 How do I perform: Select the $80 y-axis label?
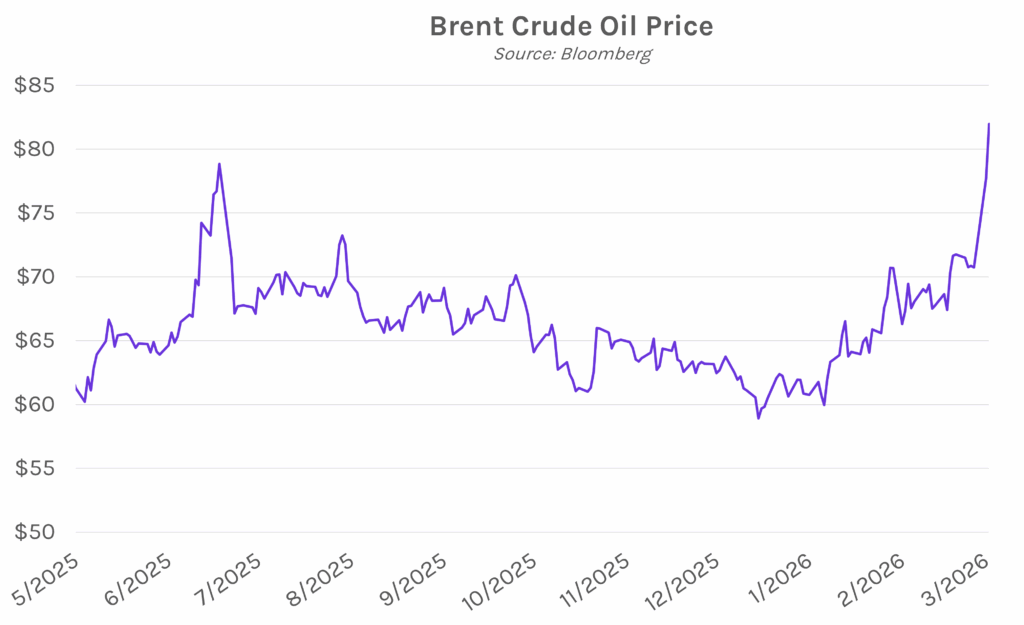[34, 149]
